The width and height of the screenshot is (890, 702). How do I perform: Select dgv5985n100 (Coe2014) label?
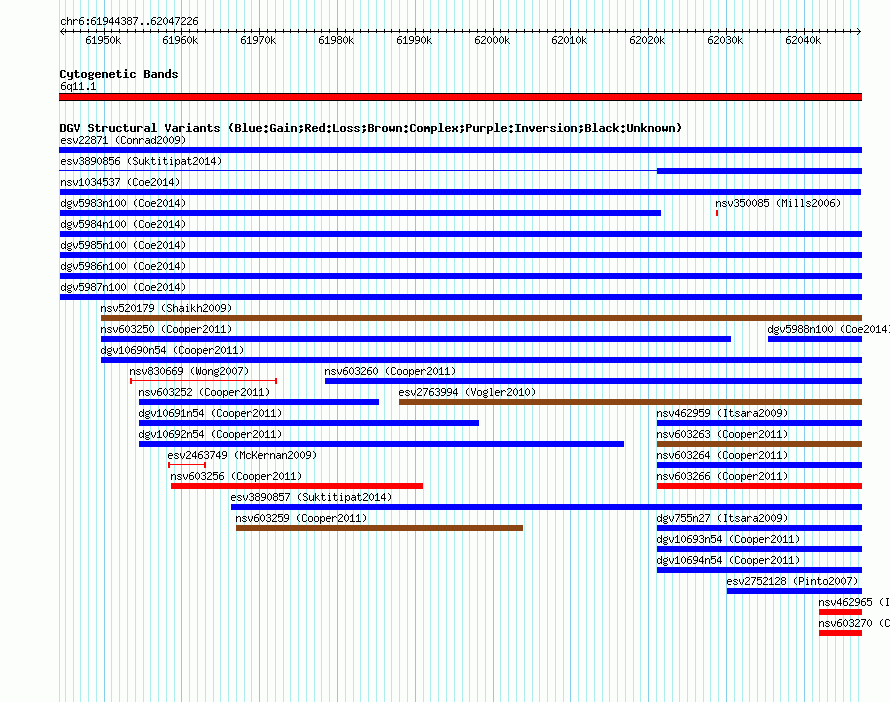(123, 245)
